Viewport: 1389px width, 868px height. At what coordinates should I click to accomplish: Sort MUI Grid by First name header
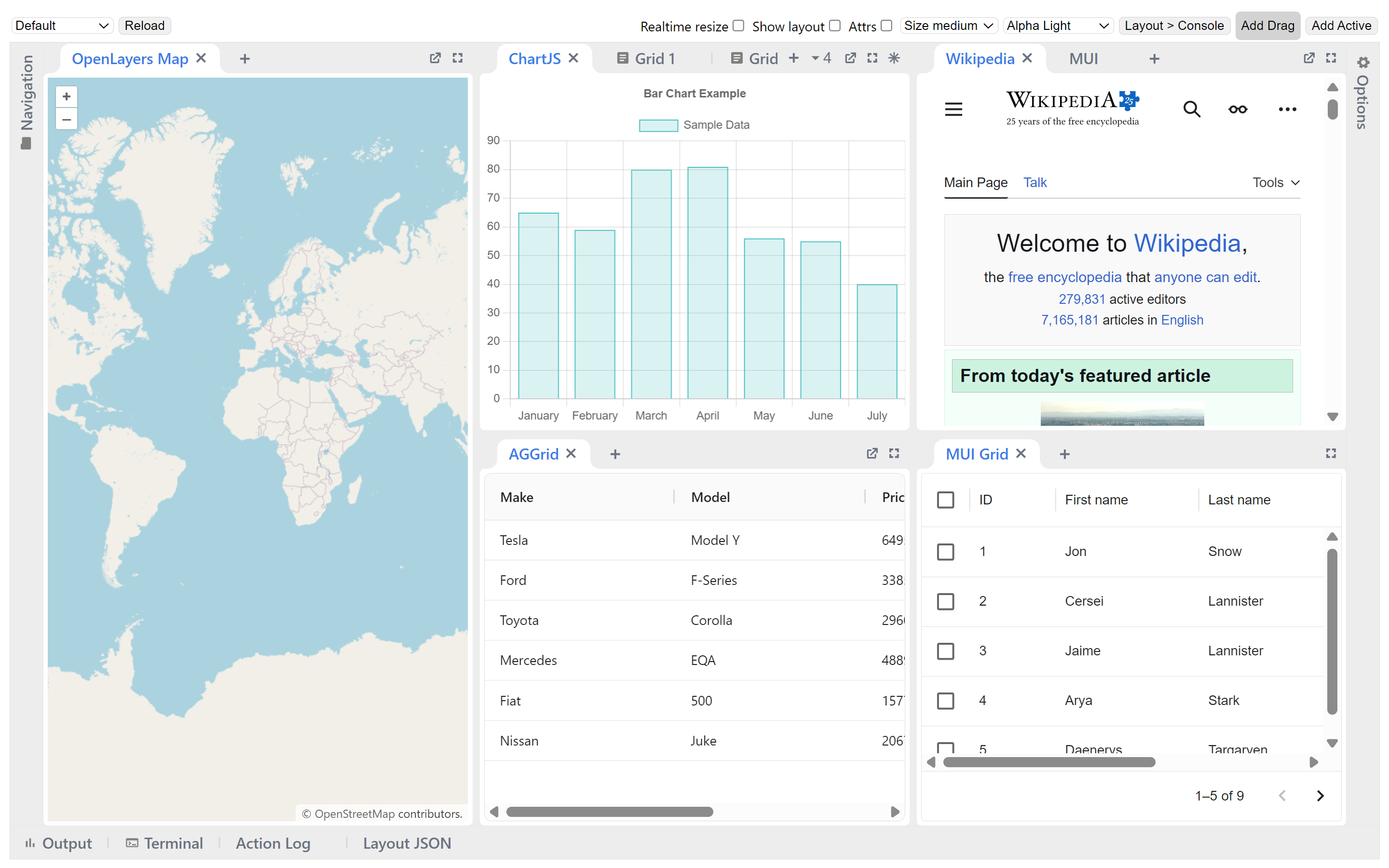(x=1096, y=500)
